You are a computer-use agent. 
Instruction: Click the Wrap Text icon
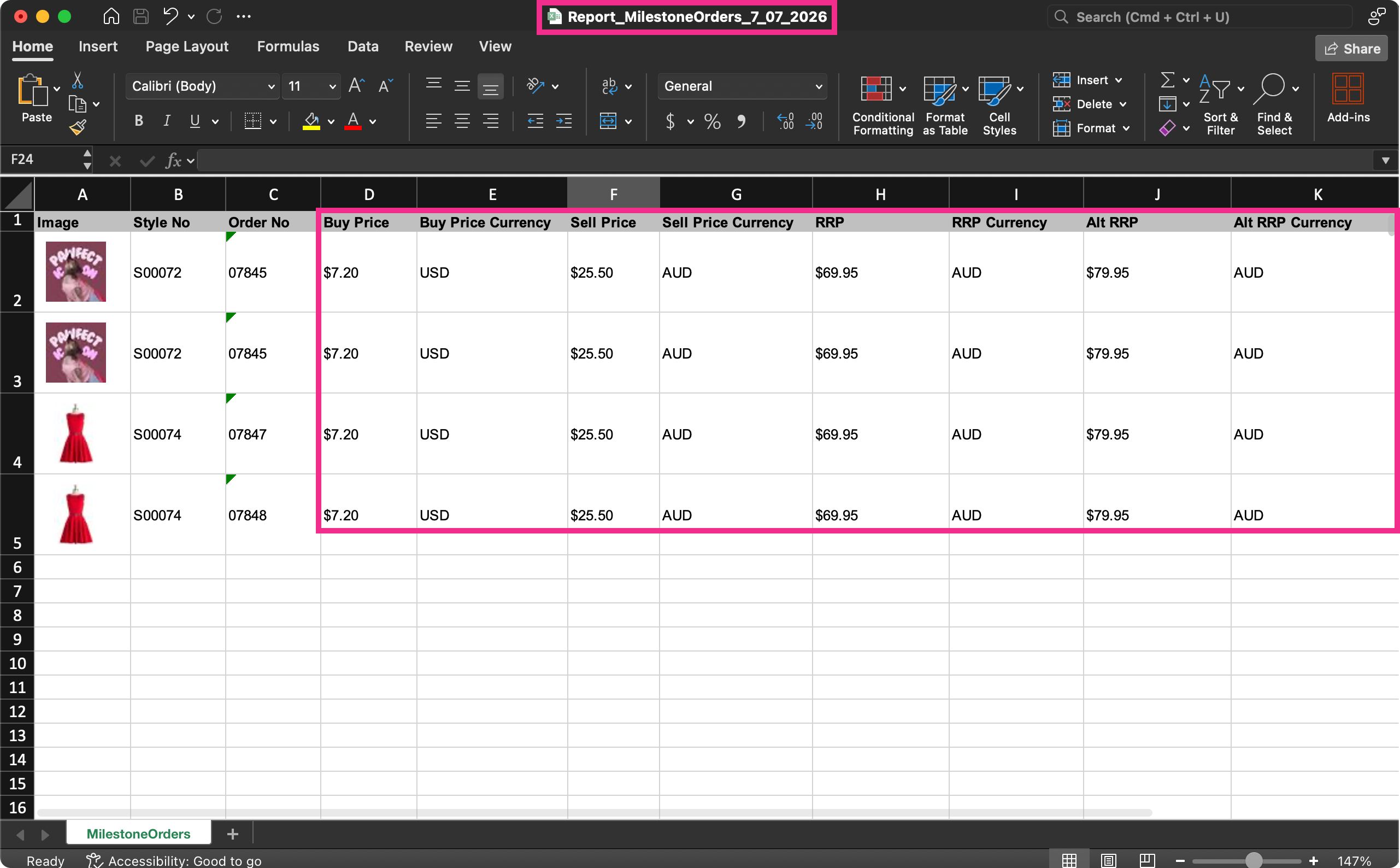[609, 86]
